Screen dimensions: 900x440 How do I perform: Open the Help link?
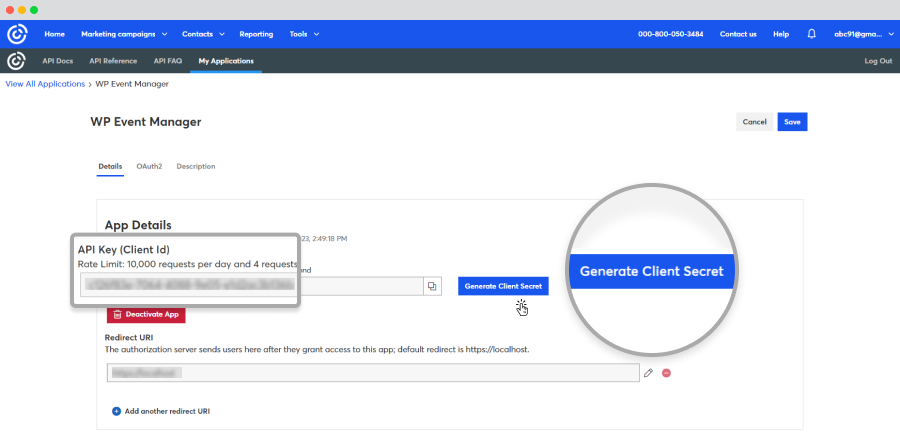781,34
